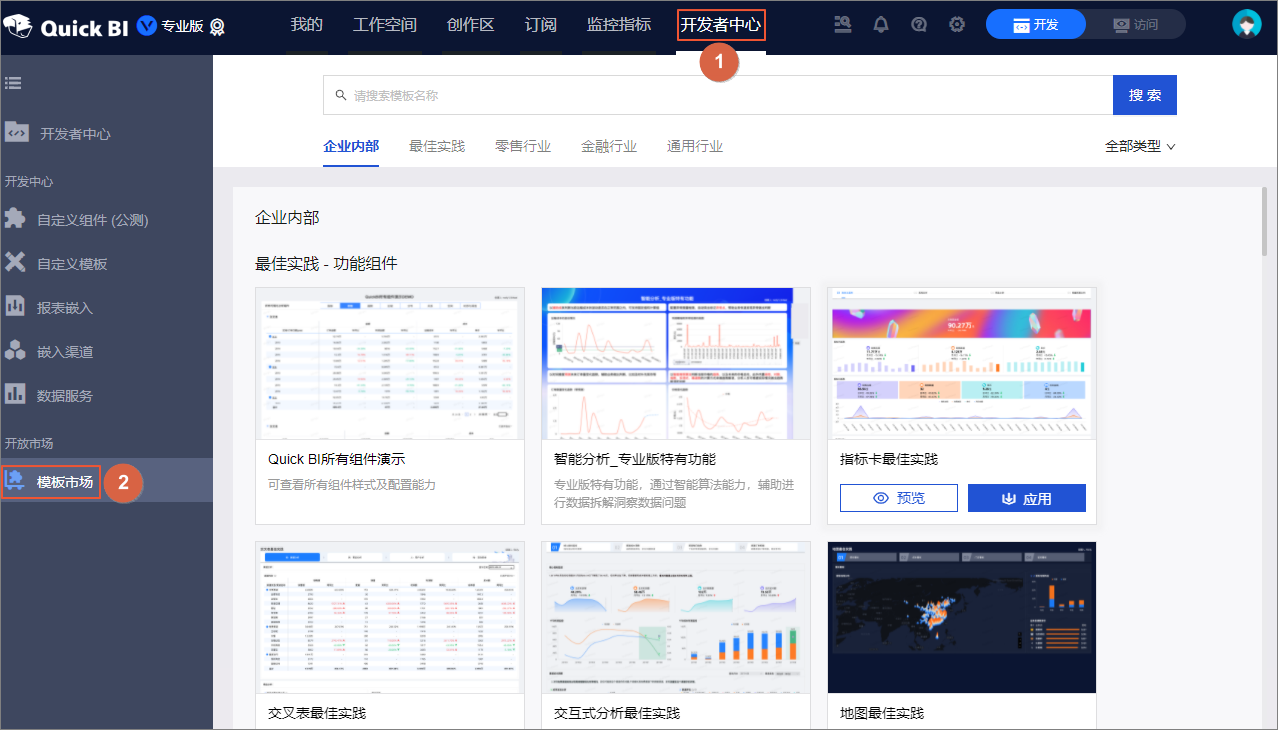Open the user management icon in the top bar

pos(844,25)
